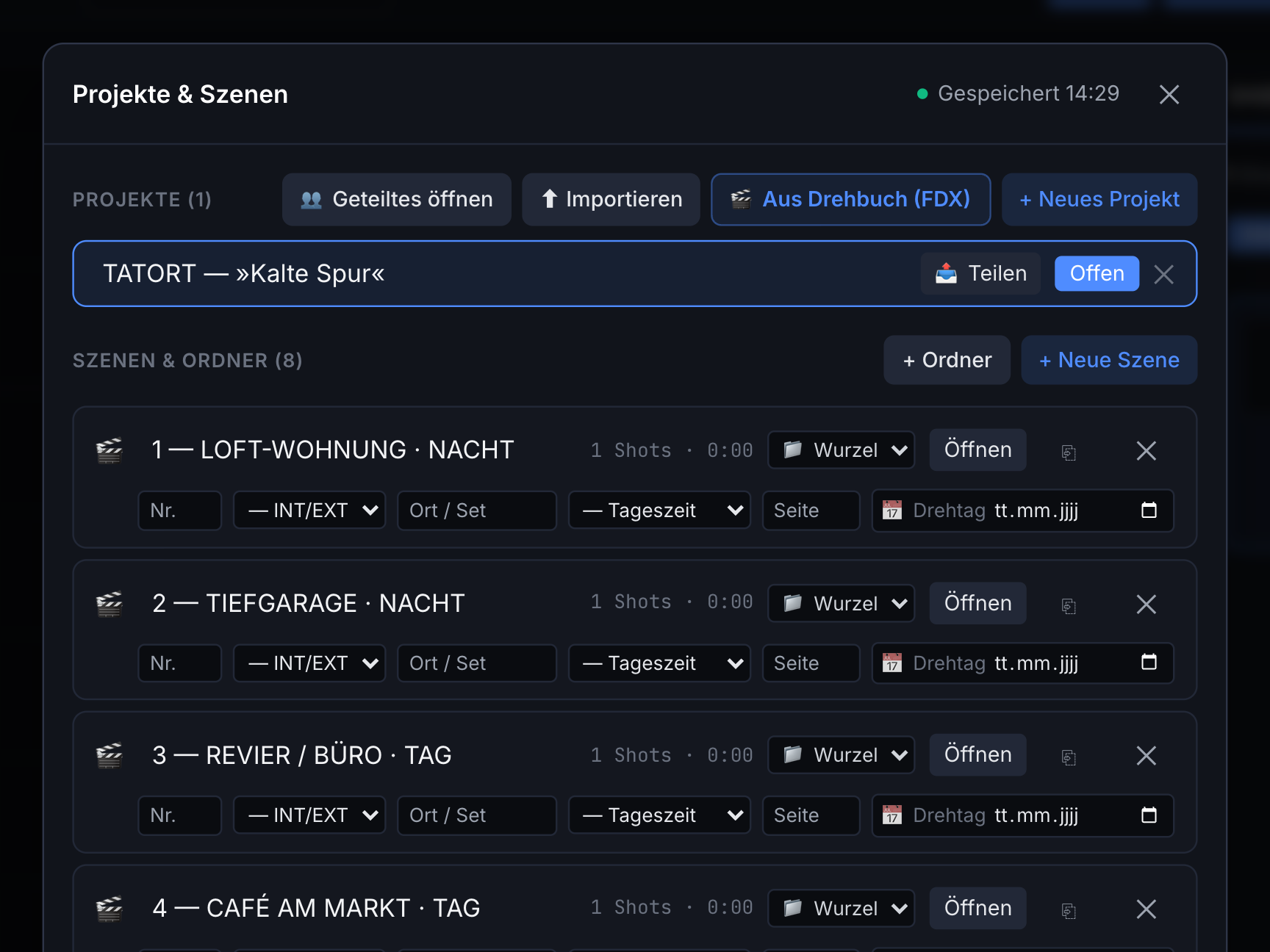The width and height of the screenshot is (1270, 952).
Task: Delete scene 1 LOFT-WOHNUNG with X icon
Action: pyautogui.click(x=1147, y=451)
